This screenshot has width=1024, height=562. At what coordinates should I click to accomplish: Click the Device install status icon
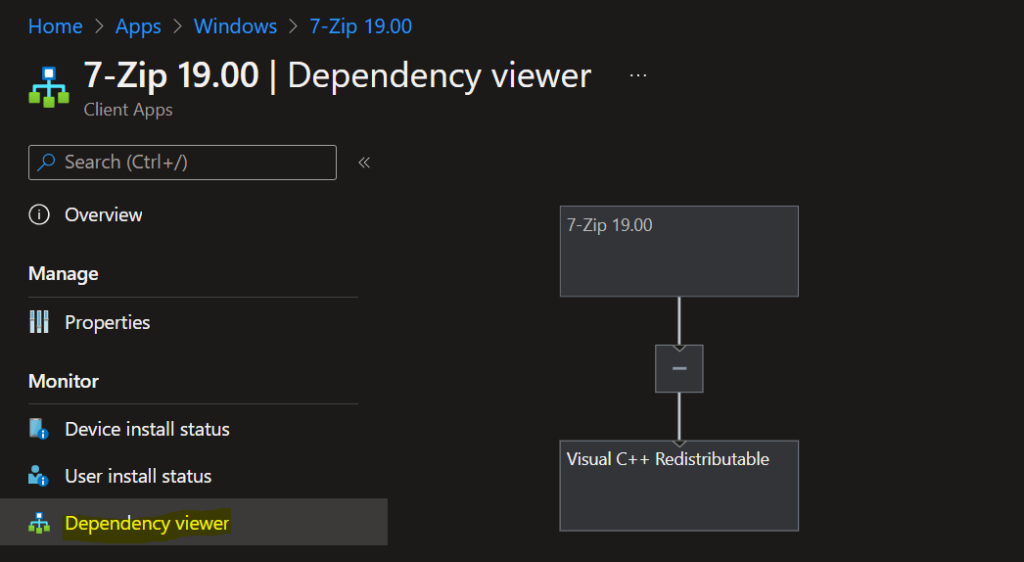pos(39,429)
